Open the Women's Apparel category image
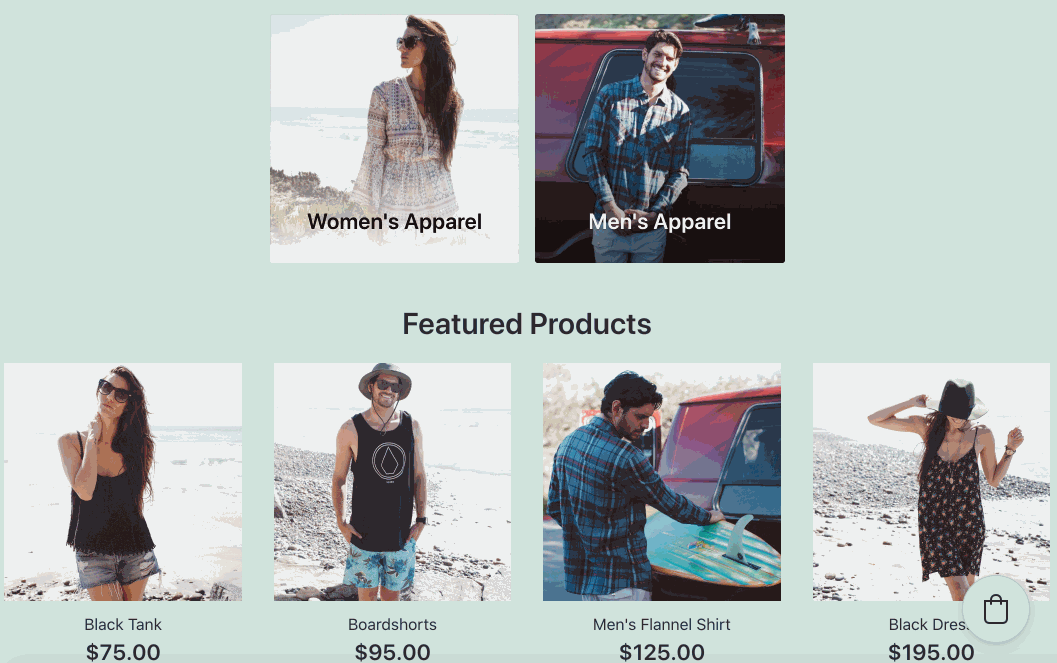 click(x=394, y=139)
